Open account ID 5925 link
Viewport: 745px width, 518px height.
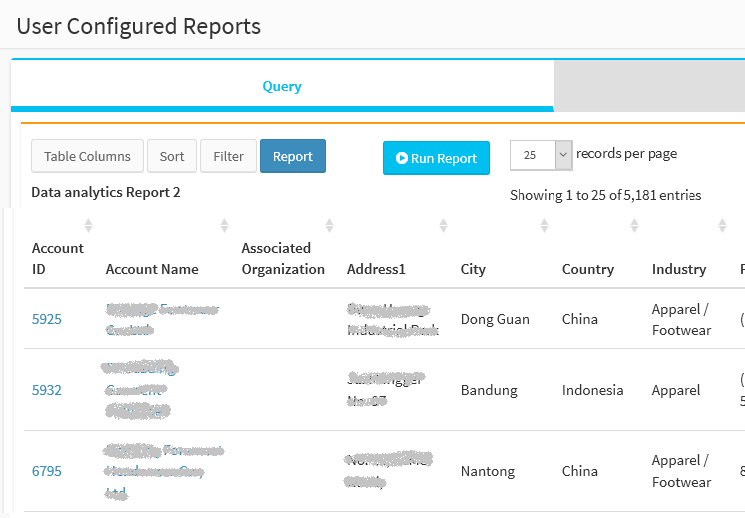click(47, 320)
